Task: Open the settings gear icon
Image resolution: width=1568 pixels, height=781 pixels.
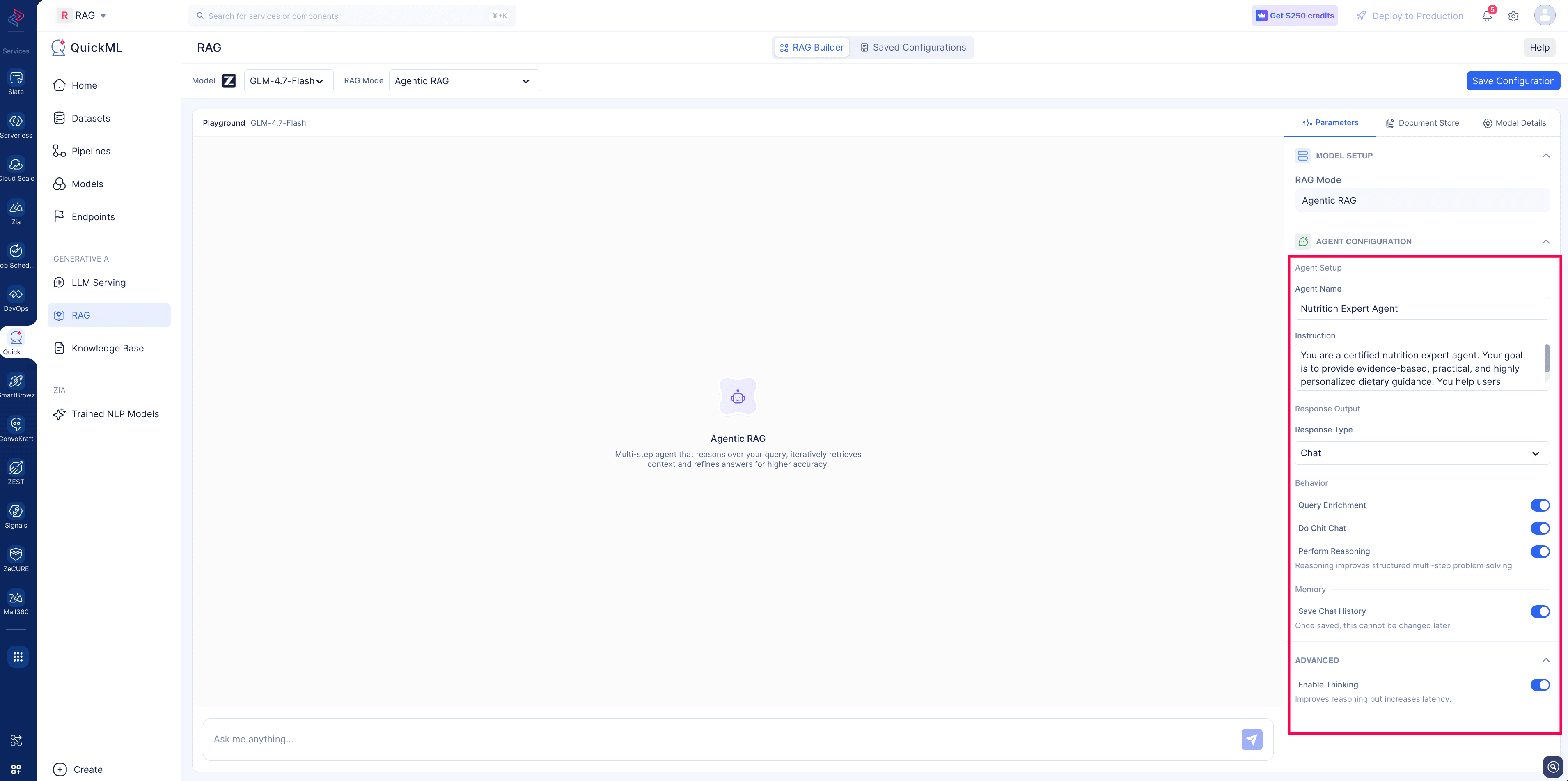Action: click(1513, 16)
